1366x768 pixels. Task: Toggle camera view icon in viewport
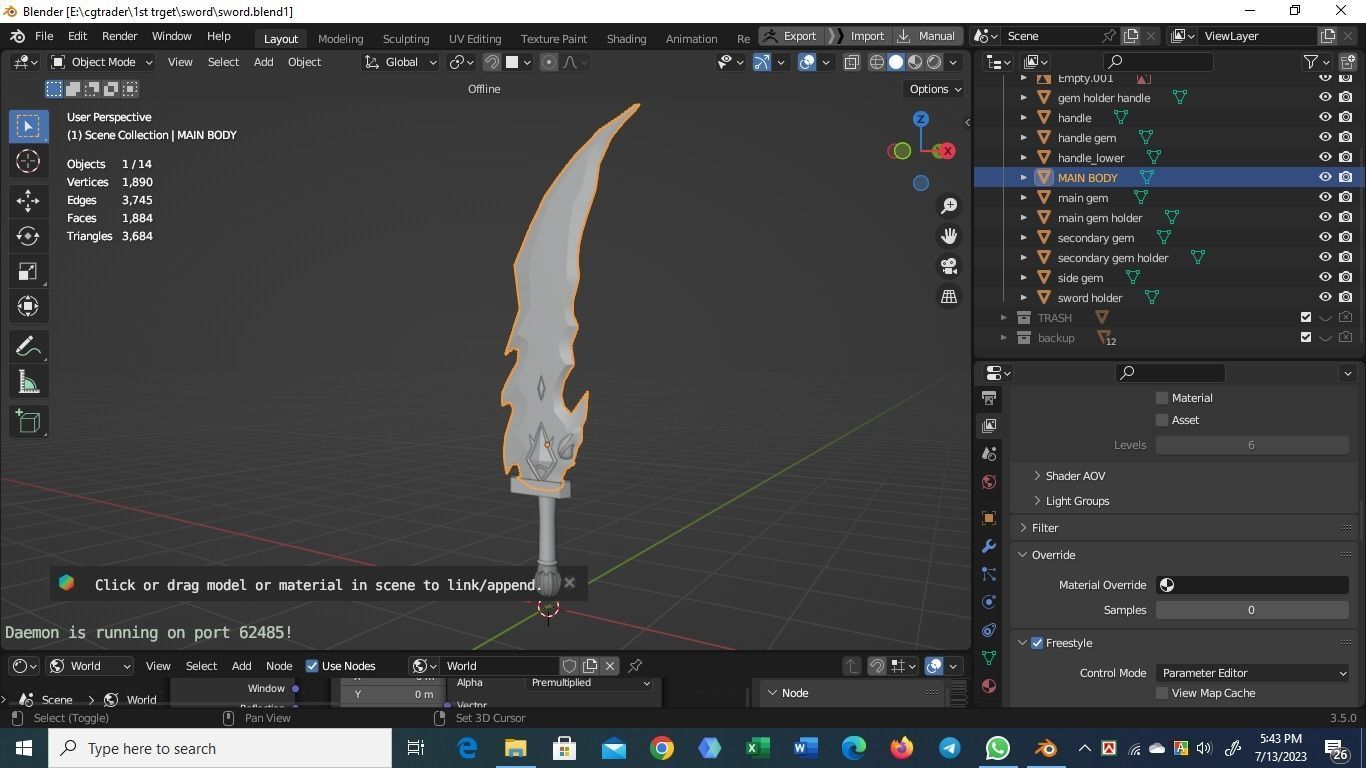(948, 266)
